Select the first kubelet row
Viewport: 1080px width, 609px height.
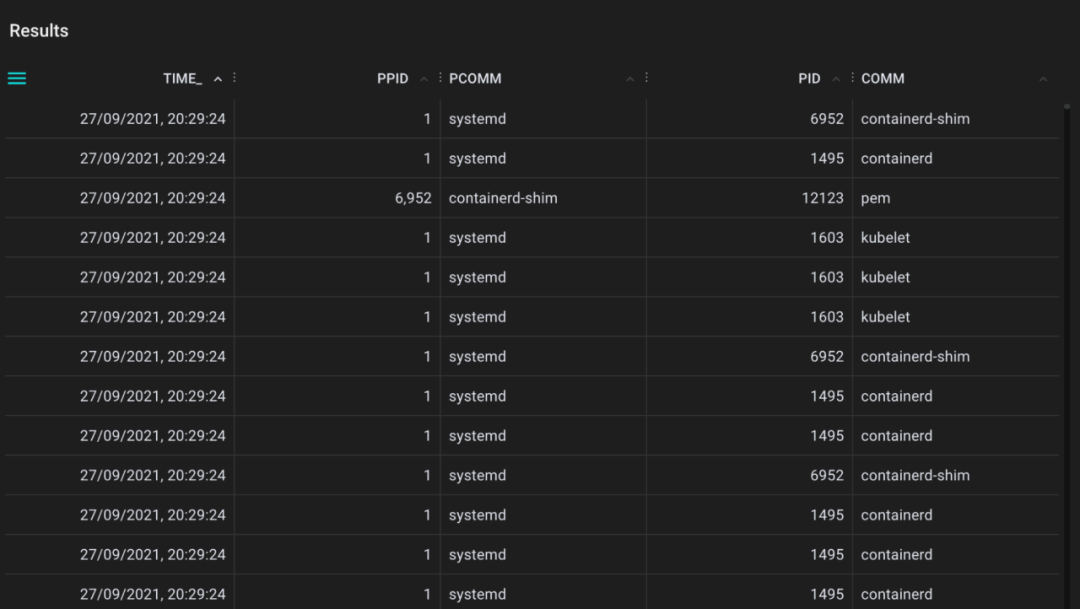click(532, 238)
